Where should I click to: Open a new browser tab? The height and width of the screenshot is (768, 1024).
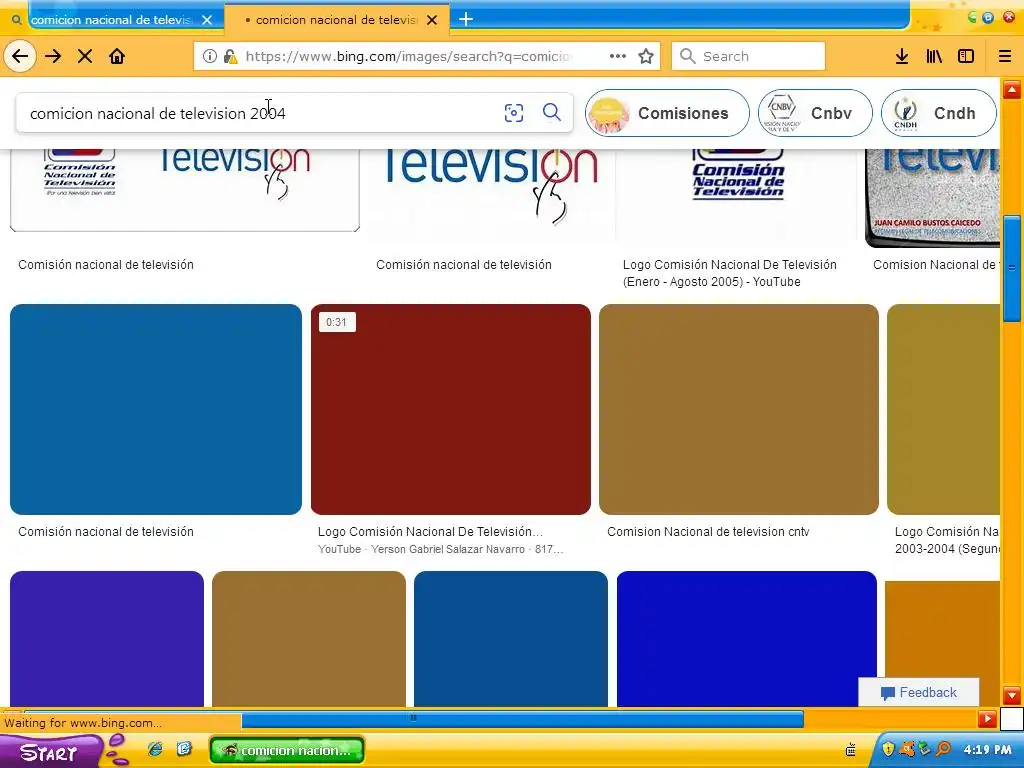(466, 20)
